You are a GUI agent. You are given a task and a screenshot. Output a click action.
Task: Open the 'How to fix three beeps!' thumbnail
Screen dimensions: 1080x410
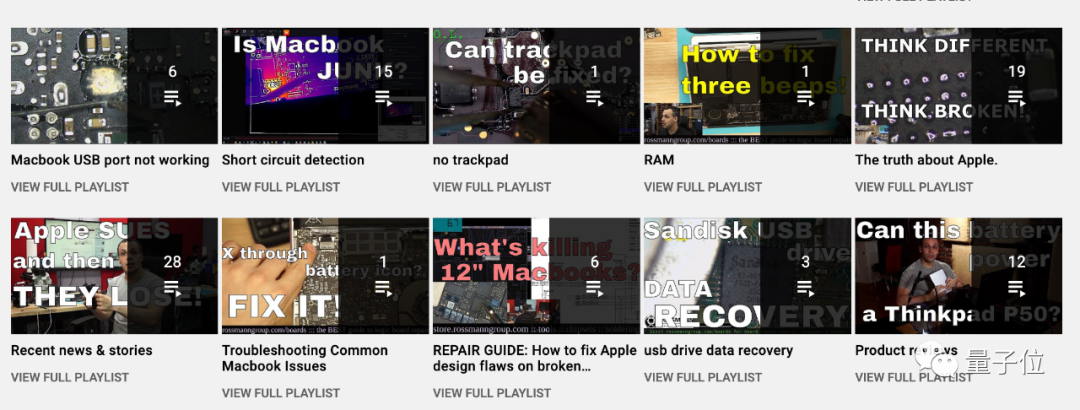tap(747, 85)
